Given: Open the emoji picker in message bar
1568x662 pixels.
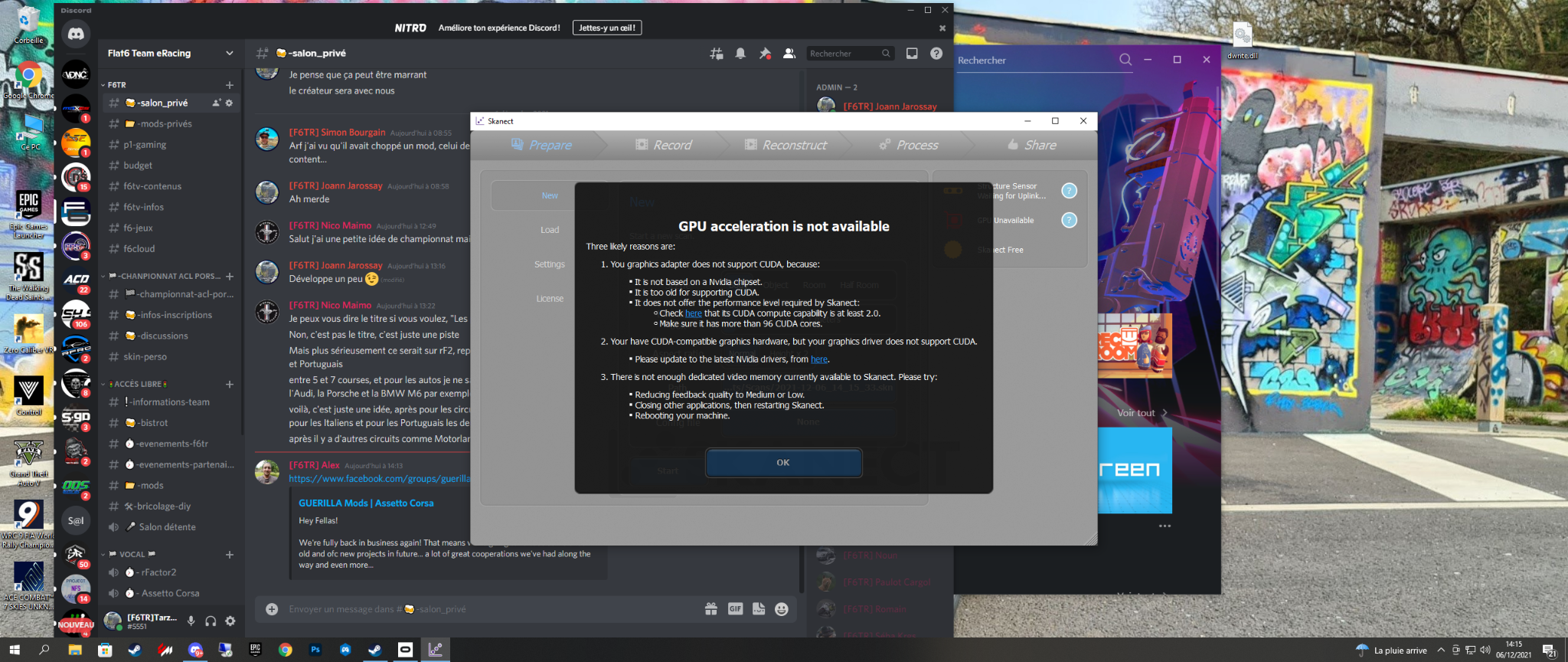Looking at the screenshot, I should point(782,609).
